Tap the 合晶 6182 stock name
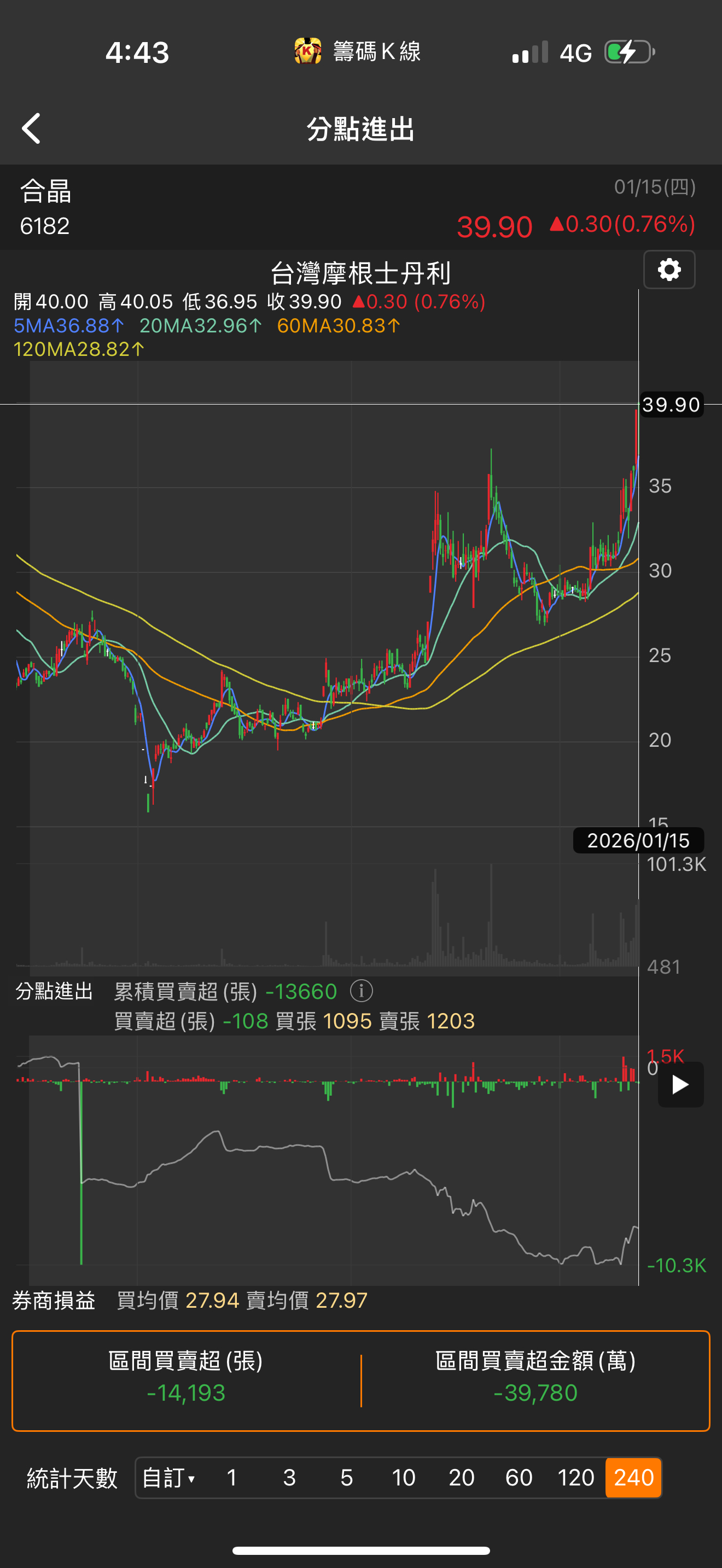 pos(45,207)
